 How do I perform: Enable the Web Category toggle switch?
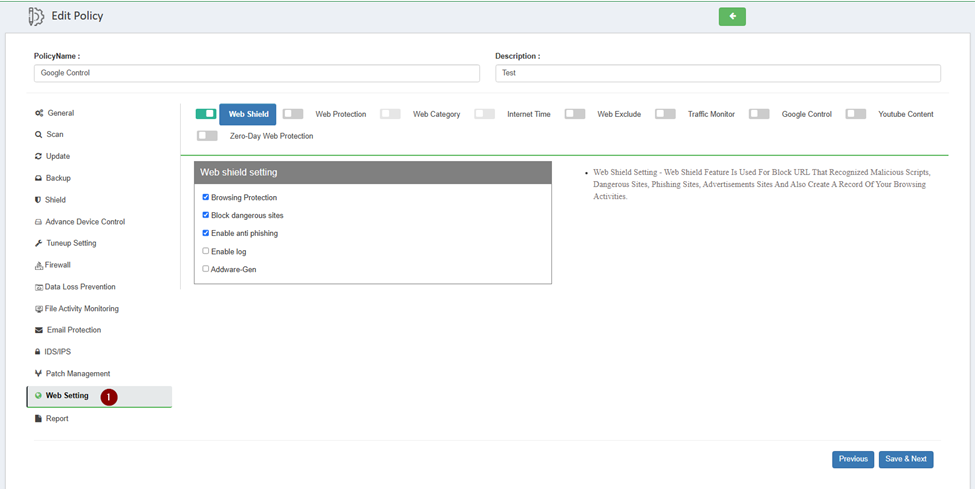[x=390, y=114]
